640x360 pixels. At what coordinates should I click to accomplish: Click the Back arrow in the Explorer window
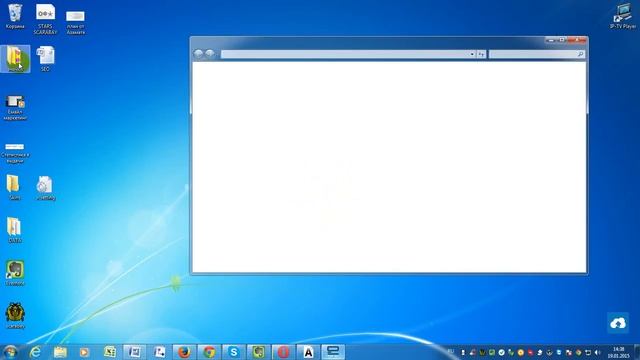click(x=198, y=54)
